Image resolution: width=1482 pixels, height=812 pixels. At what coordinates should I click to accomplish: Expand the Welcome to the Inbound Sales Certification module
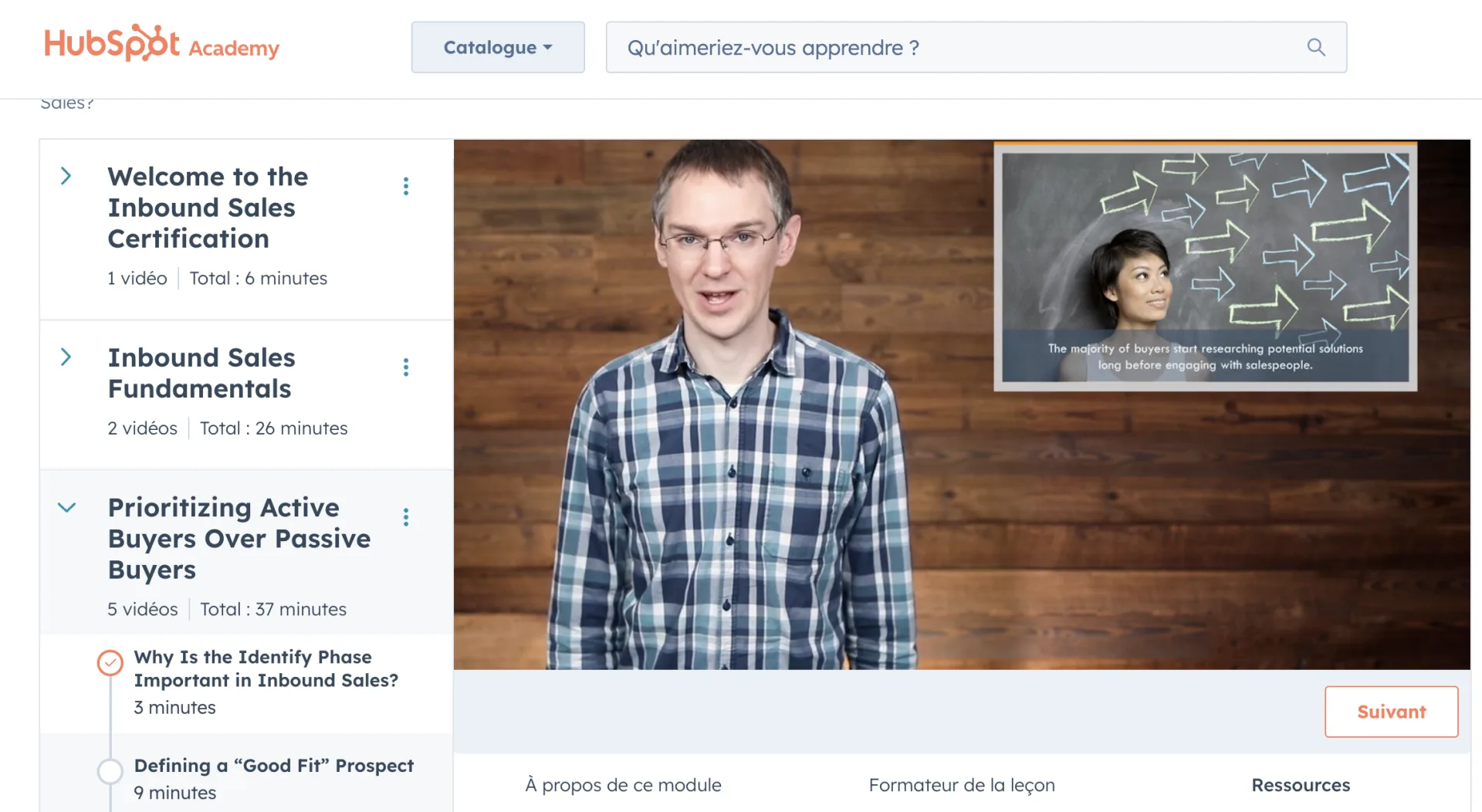[66, 176]
